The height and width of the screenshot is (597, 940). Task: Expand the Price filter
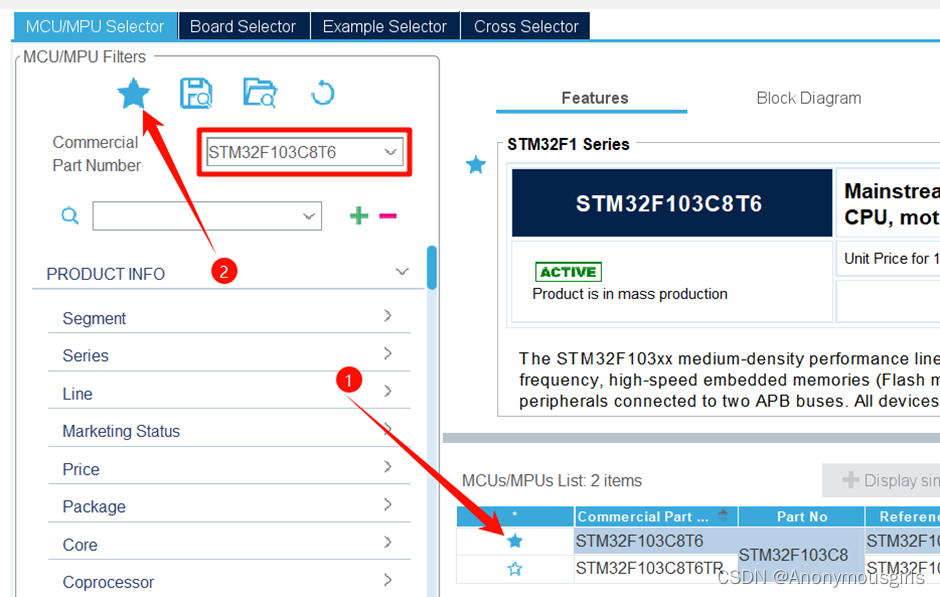click(x=388, y=466)
